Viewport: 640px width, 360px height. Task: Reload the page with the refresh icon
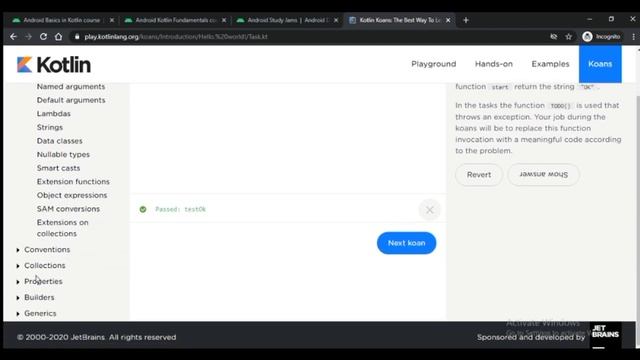tap(43, 36)
